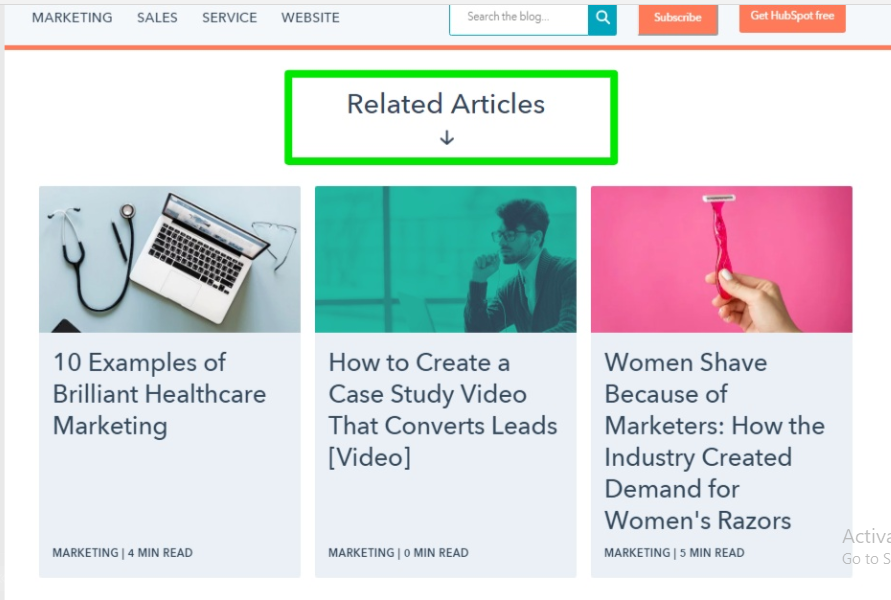
Task: Click the MARKETING | 5 MIN READ label
Action: click(x=675, y=553)
